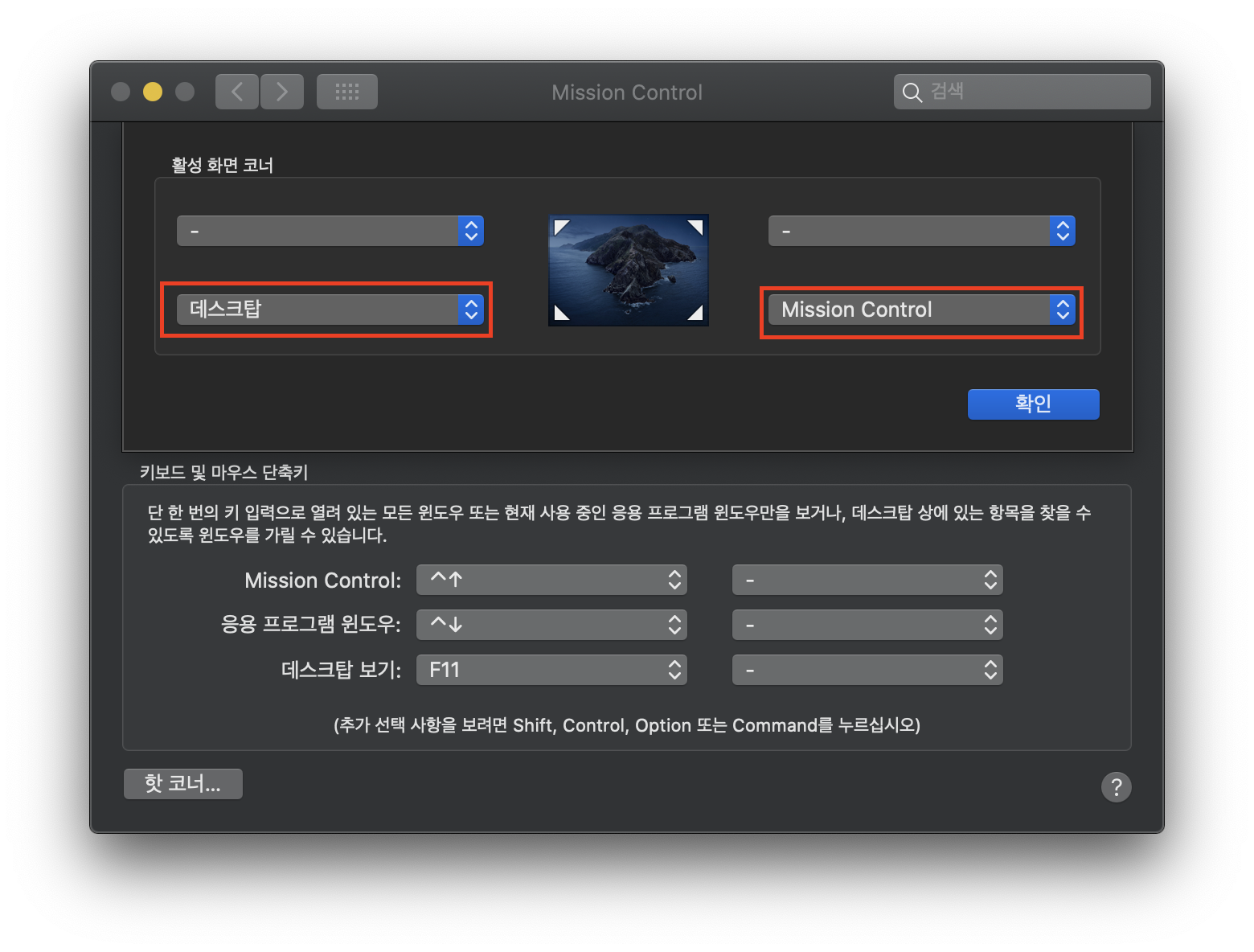Viewport: 1254px width, 952px height.
Task: Open the 데스크탑 bottom-left corner dropdown
Action: (x=330, y=310)
